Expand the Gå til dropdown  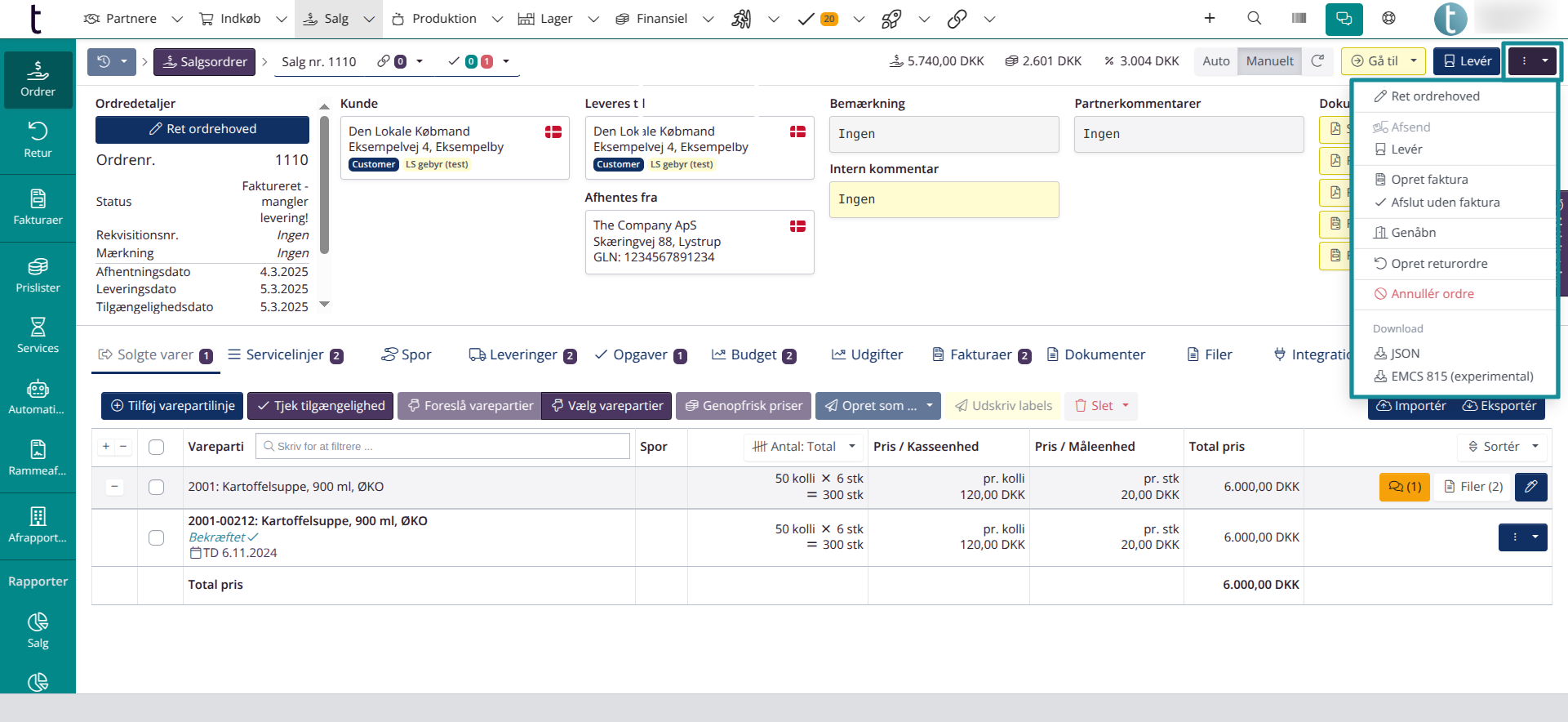1414,61
